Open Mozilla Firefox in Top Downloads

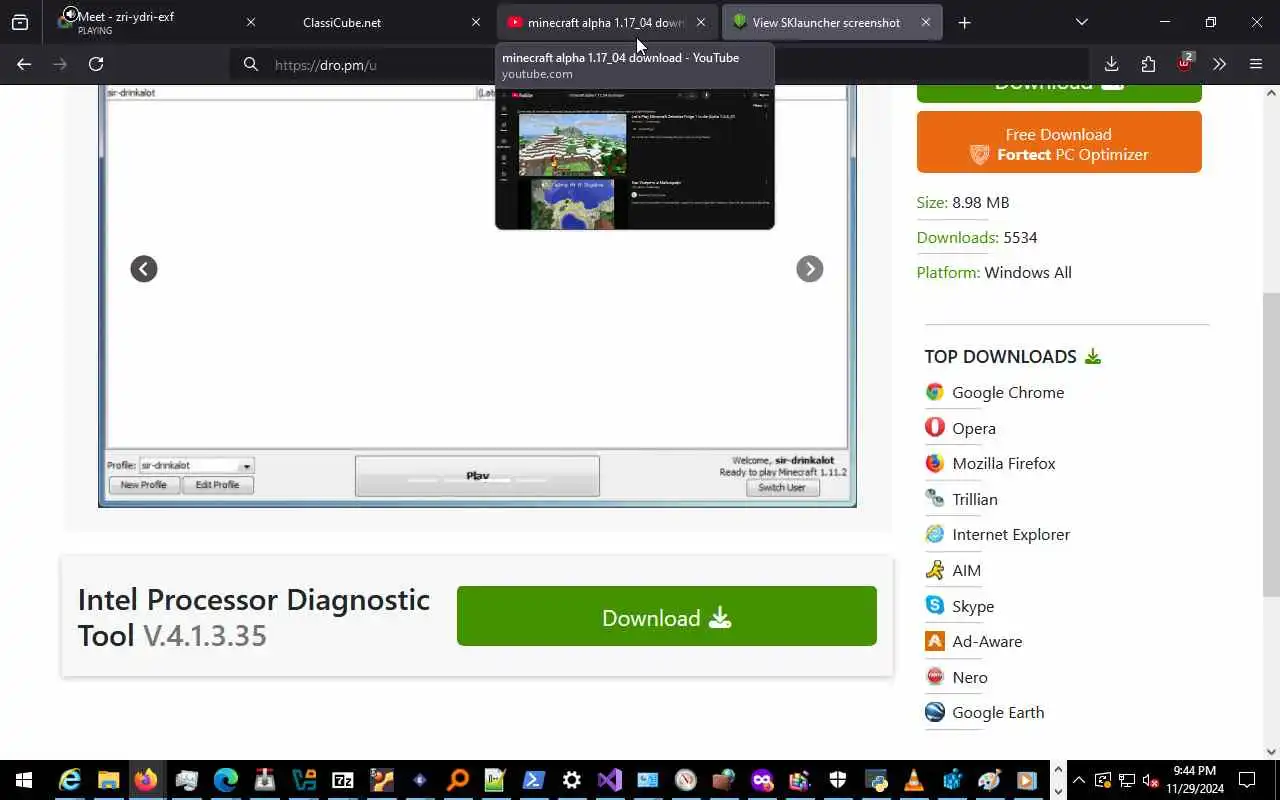[x=1004, y=463]
